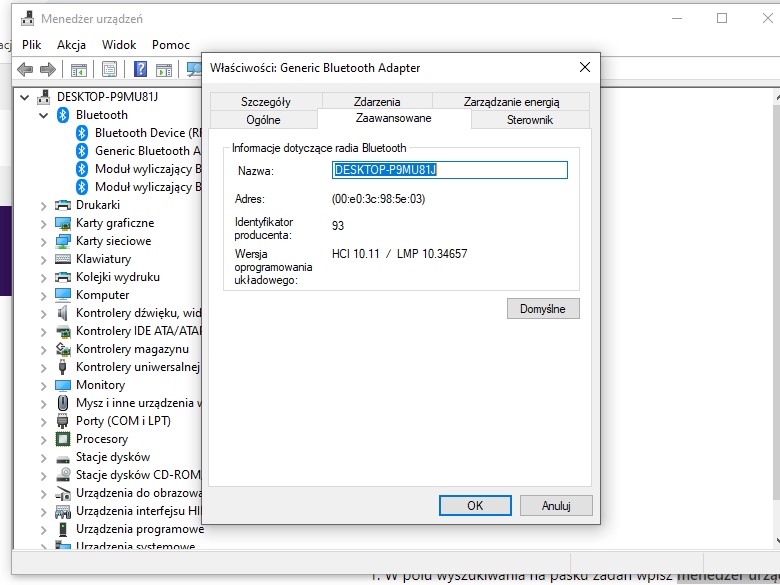
Task: Open the Widok menu
Action: pyautogui.click(x=119, y=45)
